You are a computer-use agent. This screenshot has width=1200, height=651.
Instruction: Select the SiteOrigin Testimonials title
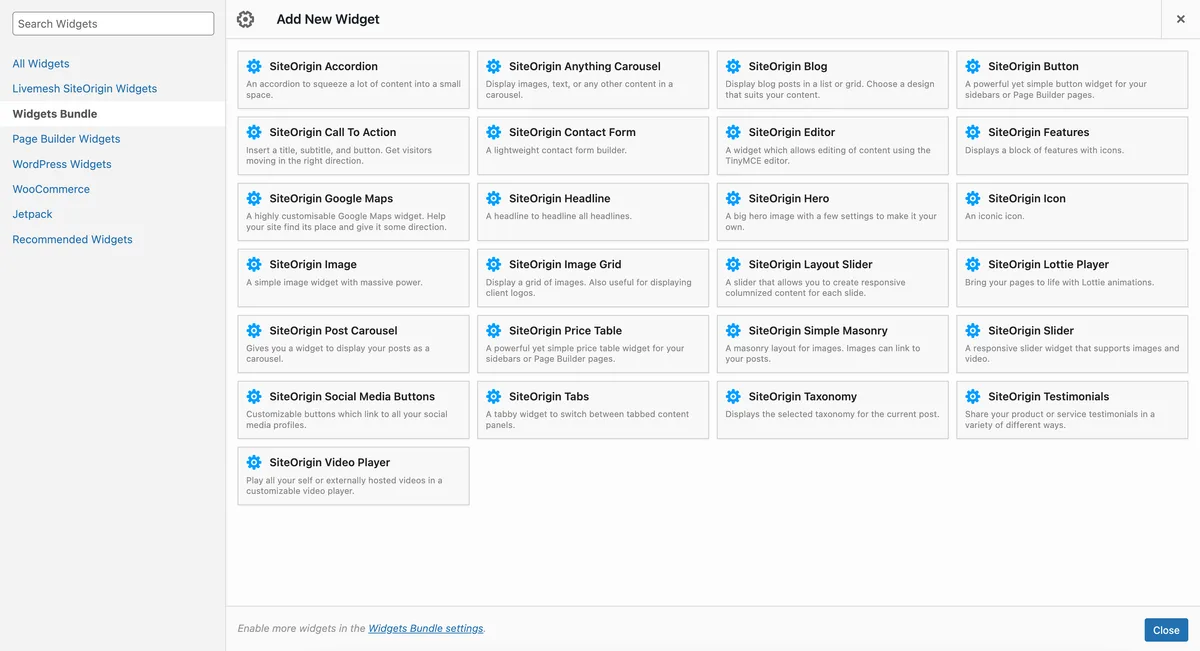click(1049, 396)
